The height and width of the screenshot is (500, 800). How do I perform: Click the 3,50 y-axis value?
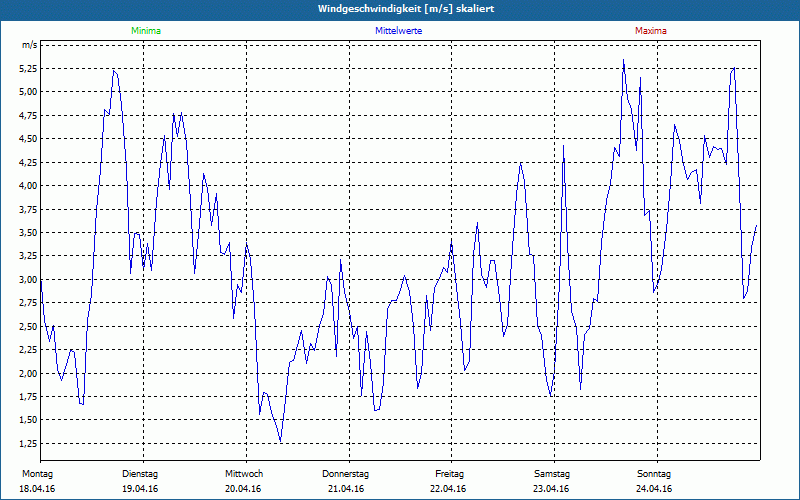click(x=29, y=233)
